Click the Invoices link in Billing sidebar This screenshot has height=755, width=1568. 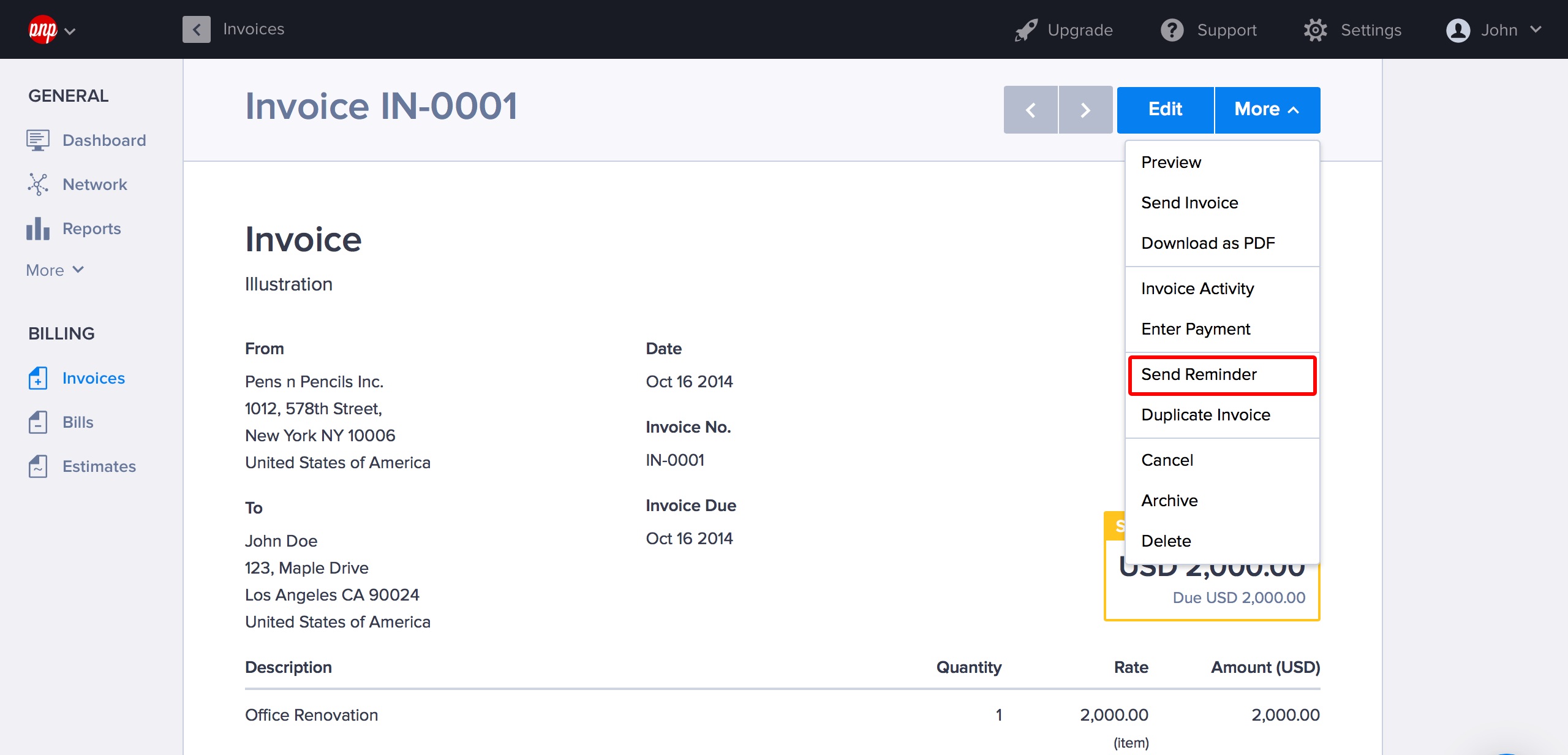(x=93, y=378)
